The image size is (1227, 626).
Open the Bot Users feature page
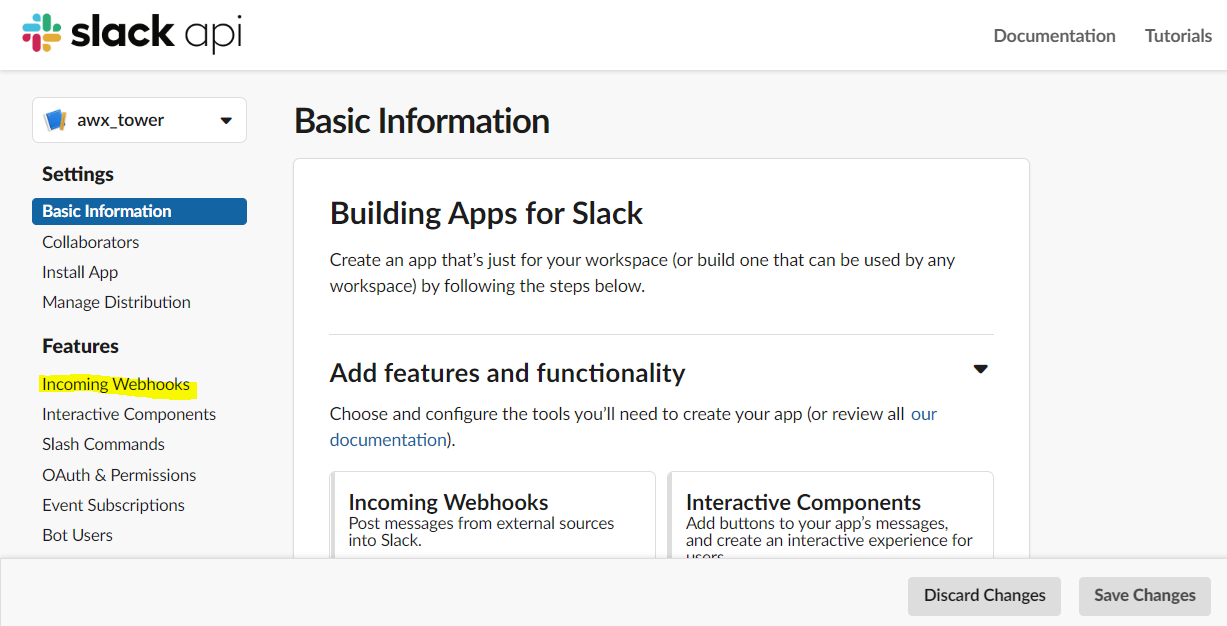pyautogui.click(x=77, y=535)
